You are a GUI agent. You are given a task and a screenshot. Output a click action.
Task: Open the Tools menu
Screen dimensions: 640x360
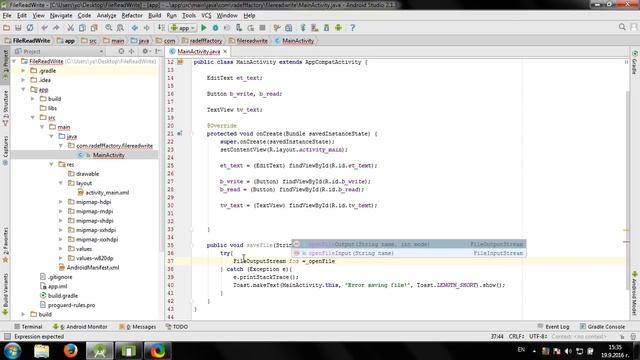point(189,16)
